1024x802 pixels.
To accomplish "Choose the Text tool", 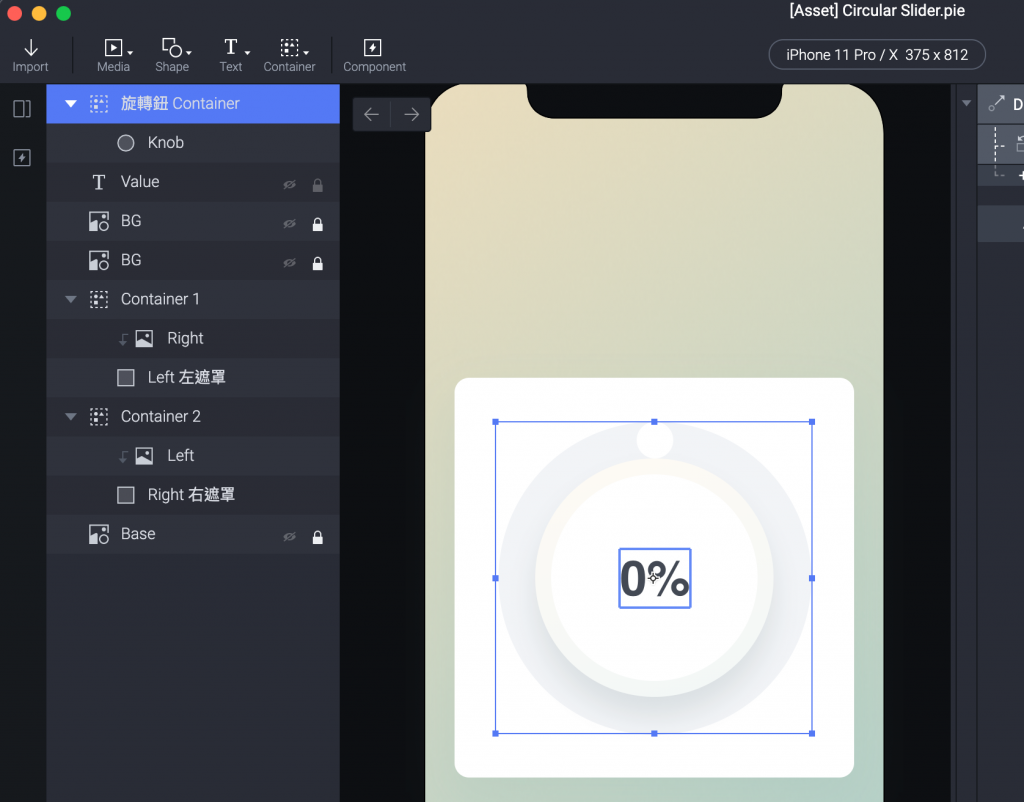I will tap(231, 55).
